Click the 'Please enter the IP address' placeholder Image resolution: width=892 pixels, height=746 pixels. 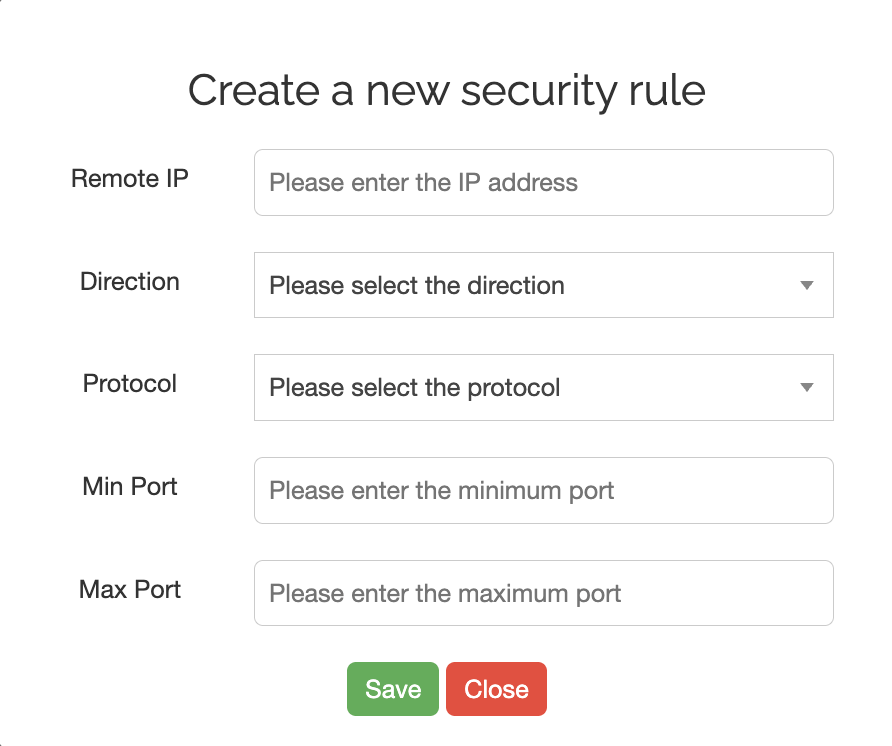click(x=424, y=183)
